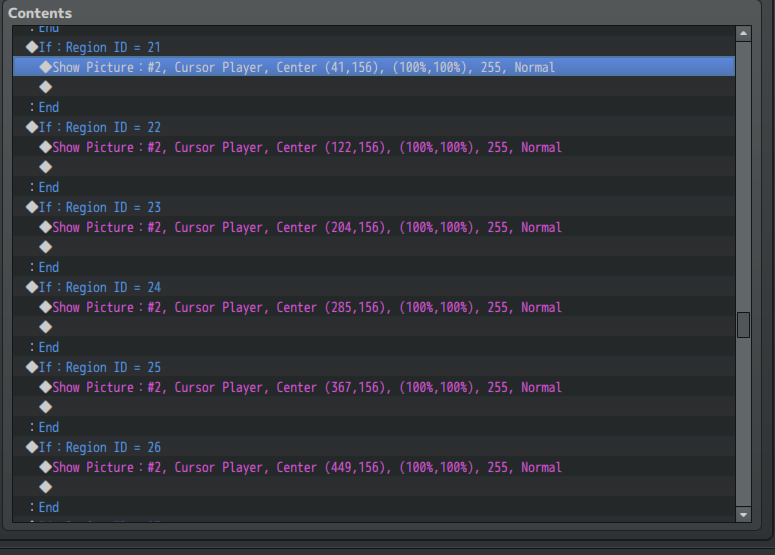Select the If Region ID = 26 condition
Image resolution: width=775 pixels, height=555 pixels.
pyautogui.click(x=98, y=447)
